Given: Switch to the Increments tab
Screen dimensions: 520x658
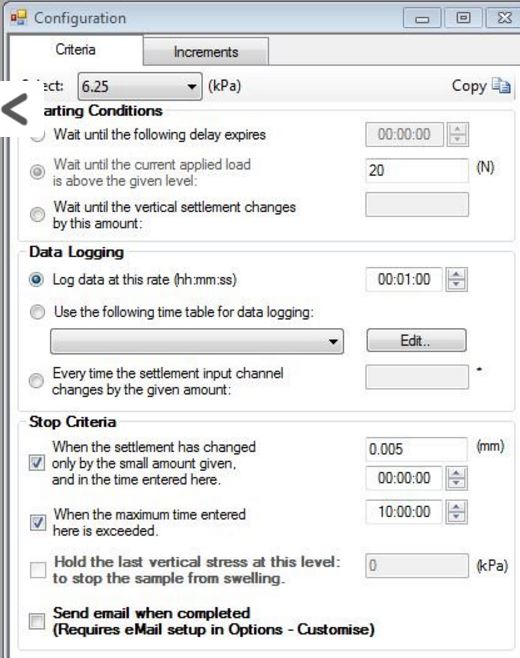Looking at the screenshot, I should pyautogui.click(x=206, y=52).
